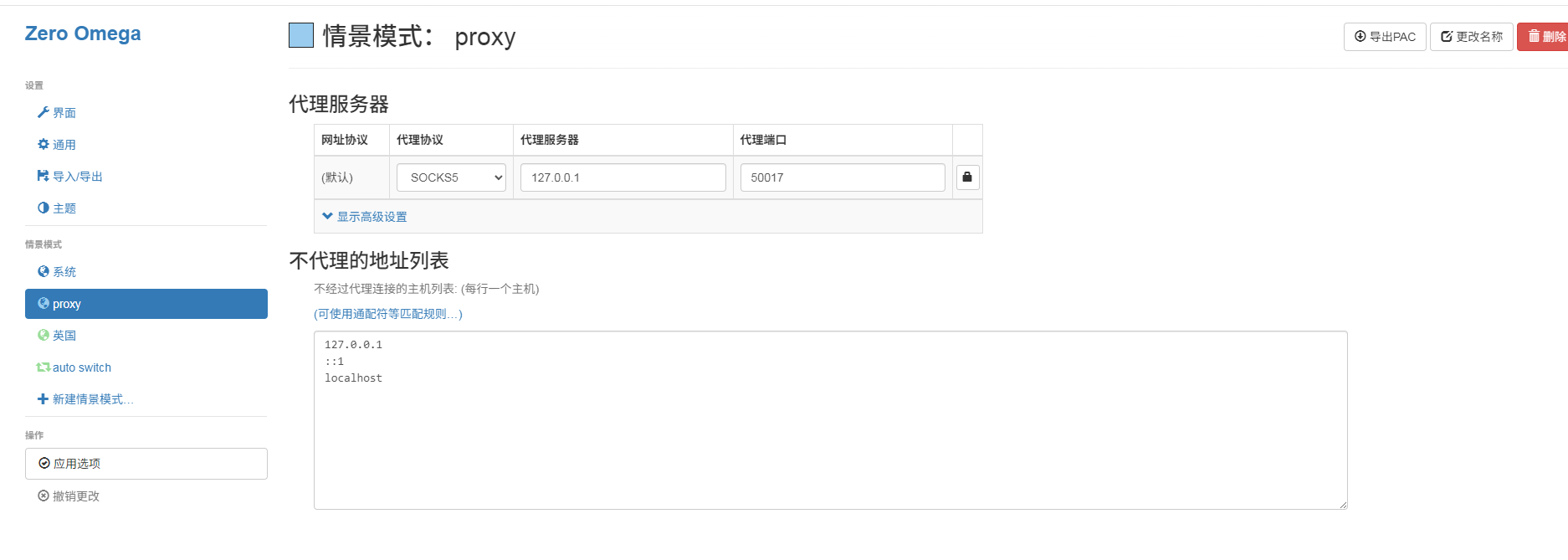Click the green globe icon for 英国

[43, 335]
